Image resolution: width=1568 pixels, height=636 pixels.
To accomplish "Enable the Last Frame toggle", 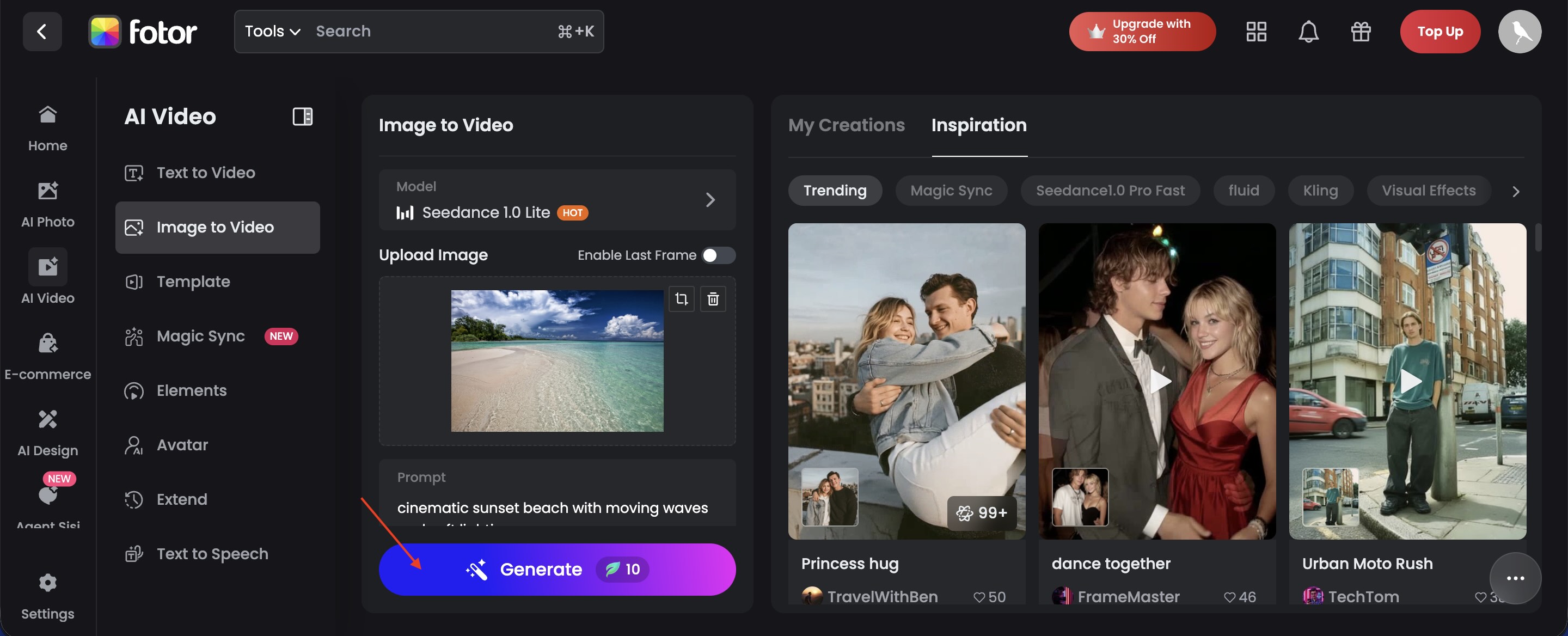I will [x=718, y=255].
